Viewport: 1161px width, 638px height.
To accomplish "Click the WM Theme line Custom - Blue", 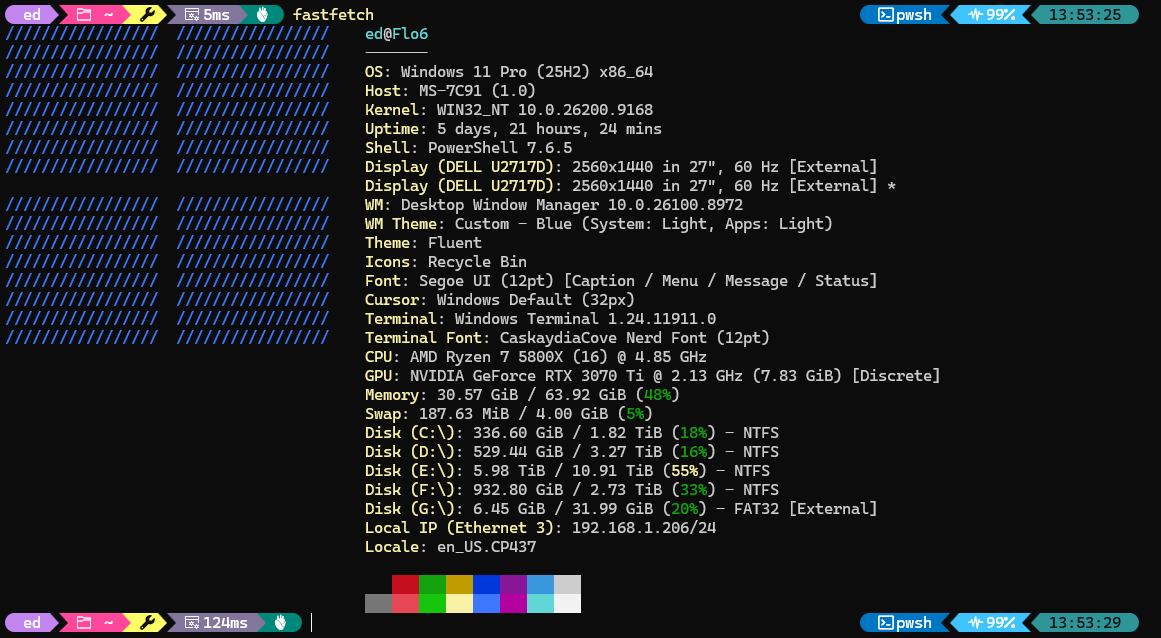I will [599, 224].
